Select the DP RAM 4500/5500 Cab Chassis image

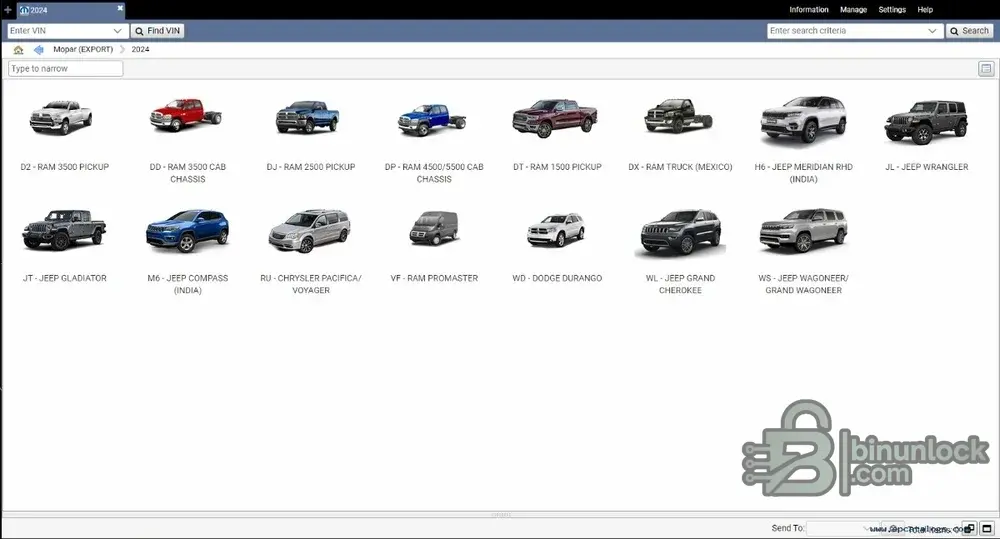[432, 120]
